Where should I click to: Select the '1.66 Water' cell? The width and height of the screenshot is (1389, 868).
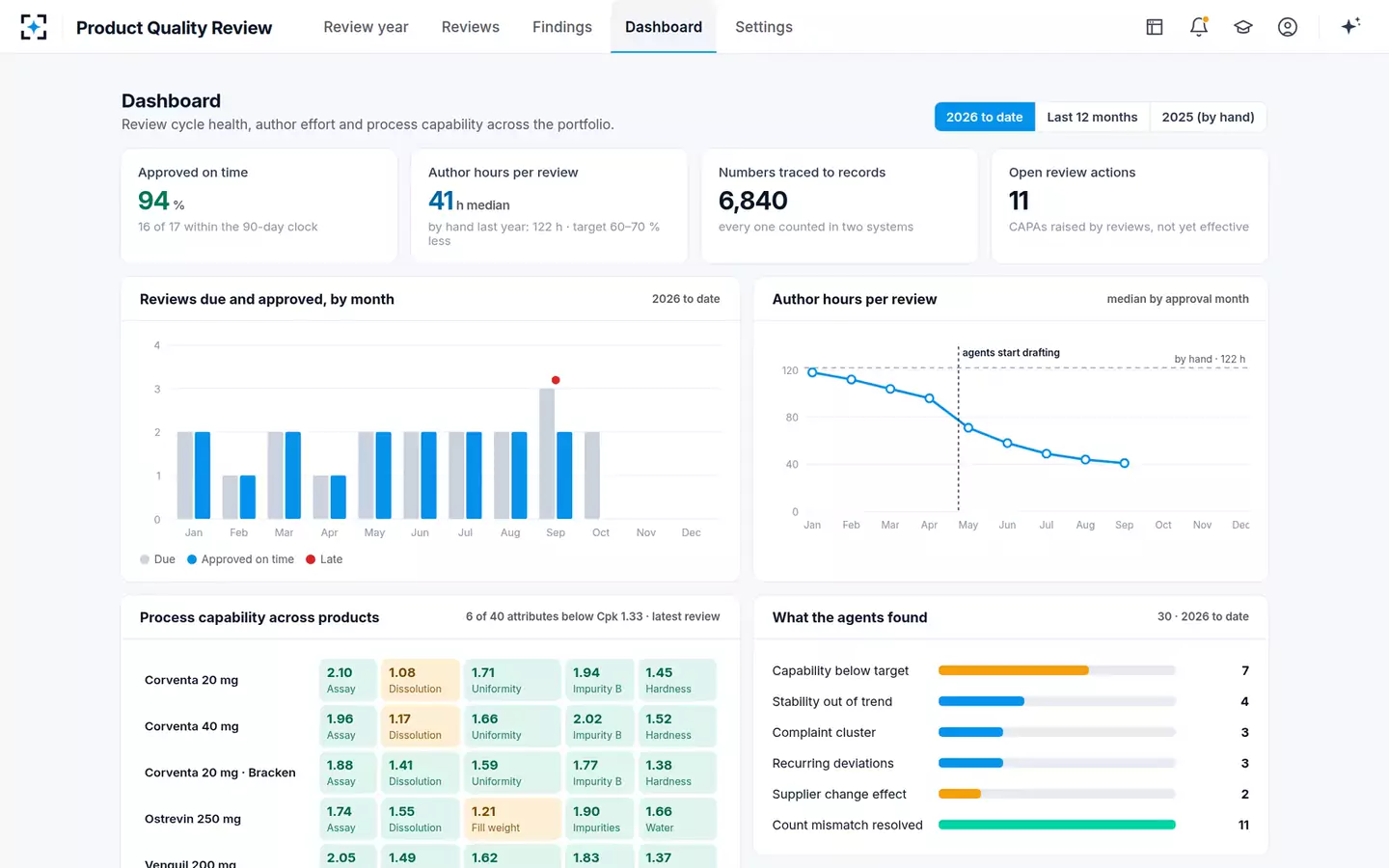pos(678,819)
